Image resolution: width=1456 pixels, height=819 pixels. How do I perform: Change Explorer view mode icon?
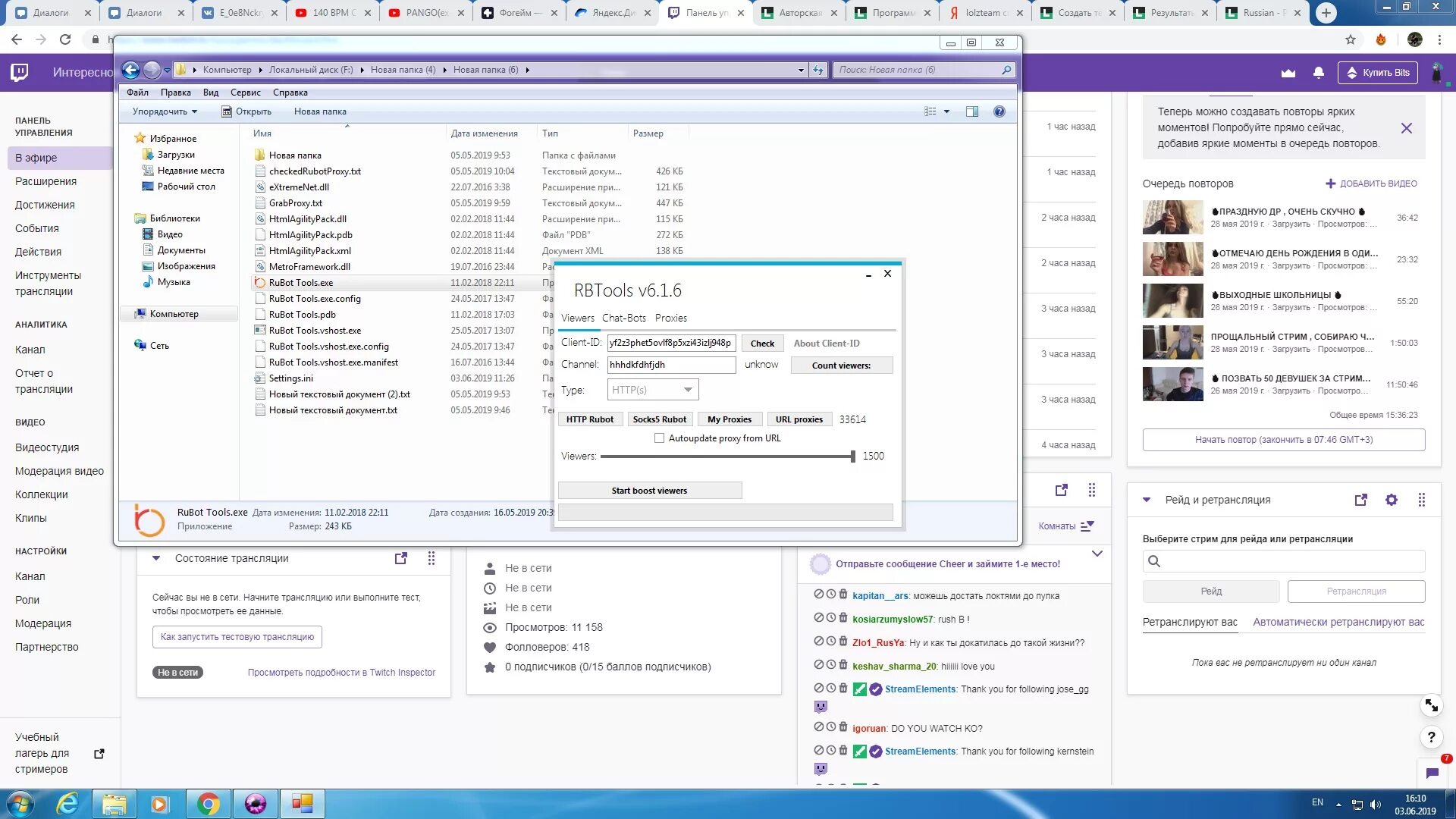(x=930, y=111)
